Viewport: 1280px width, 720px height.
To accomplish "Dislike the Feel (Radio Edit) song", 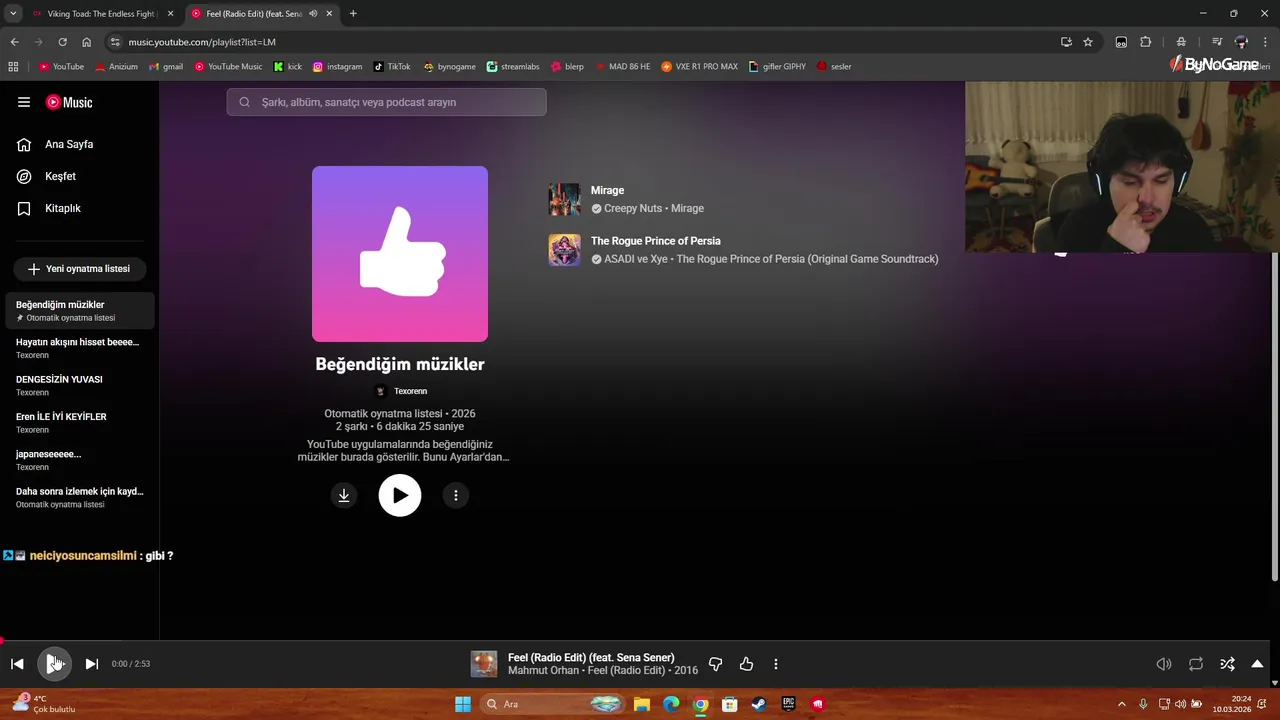I will (715, 664).
